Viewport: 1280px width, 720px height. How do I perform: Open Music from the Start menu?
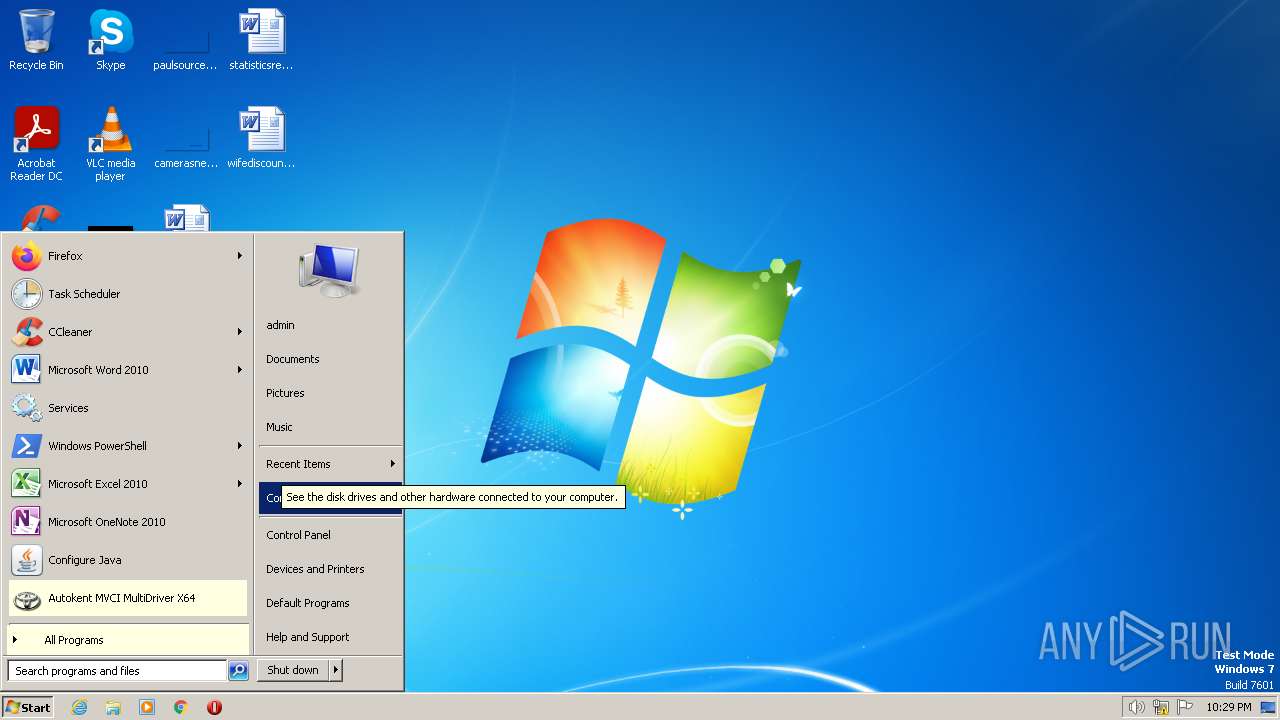[279, 427]
